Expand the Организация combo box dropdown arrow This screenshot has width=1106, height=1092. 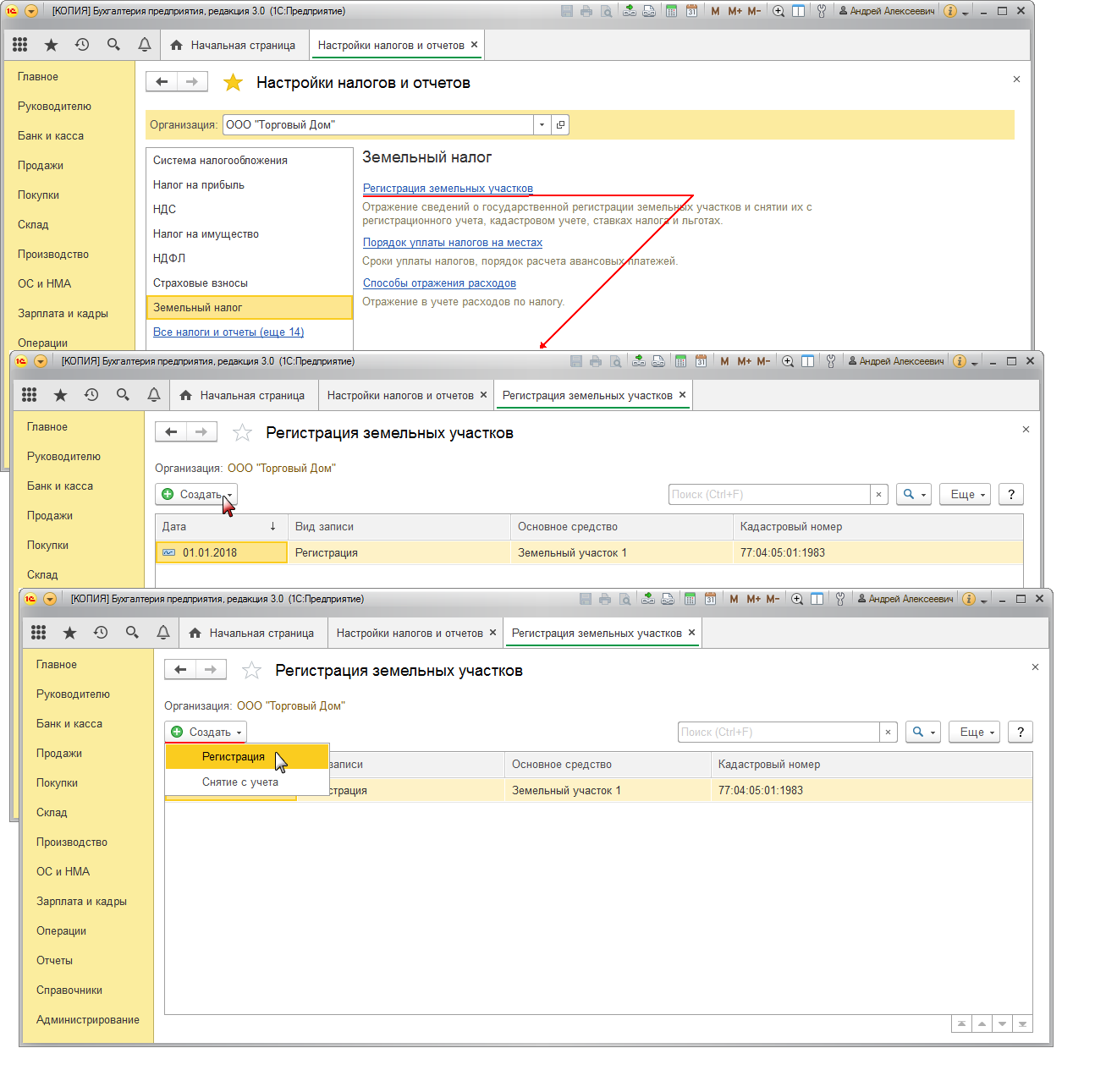(x=542, y=124)
